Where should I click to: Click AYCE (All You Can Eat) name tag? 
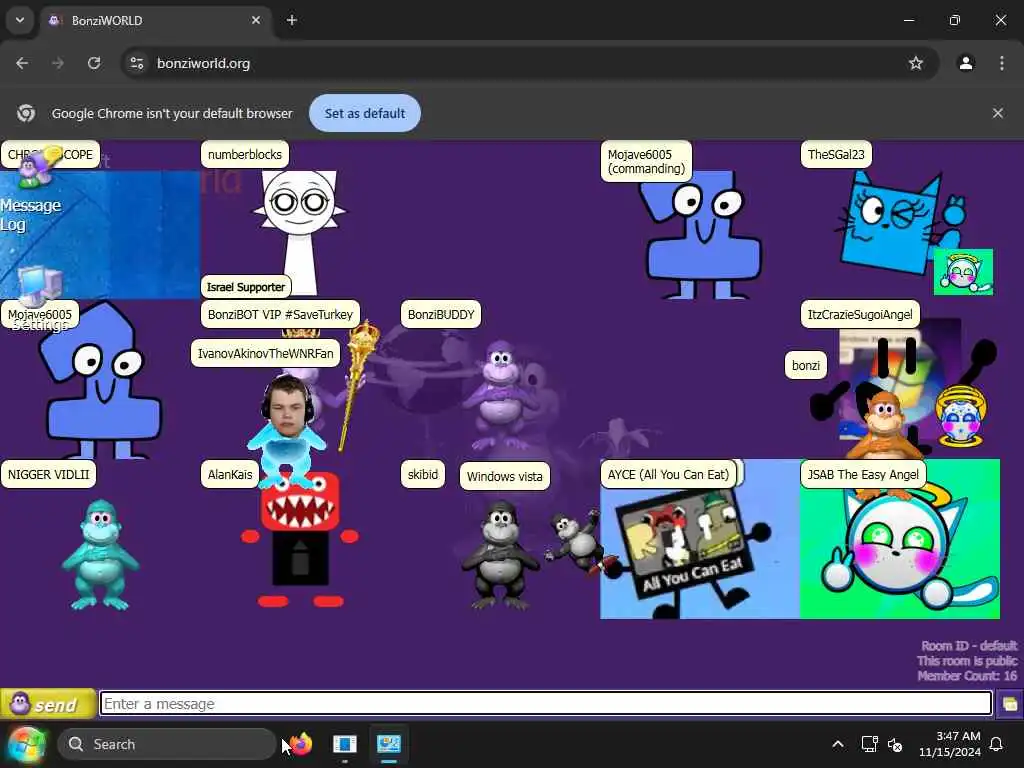pos(668,474)
